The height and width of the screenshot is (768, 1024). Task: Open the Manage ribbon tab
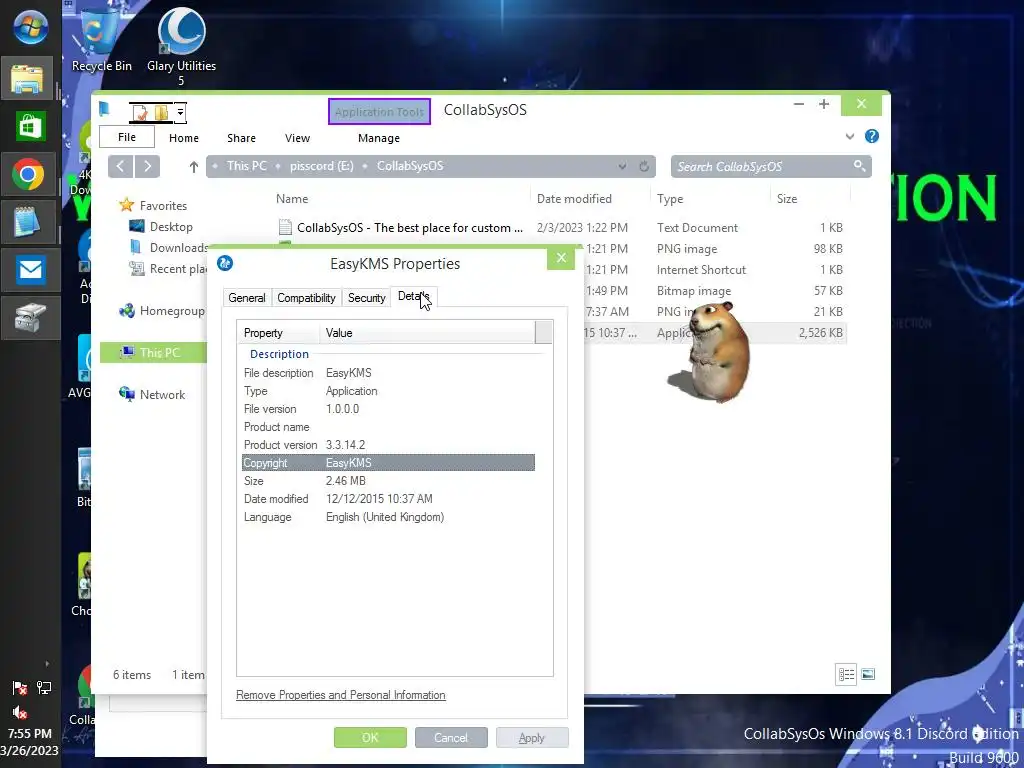(379, 138)
